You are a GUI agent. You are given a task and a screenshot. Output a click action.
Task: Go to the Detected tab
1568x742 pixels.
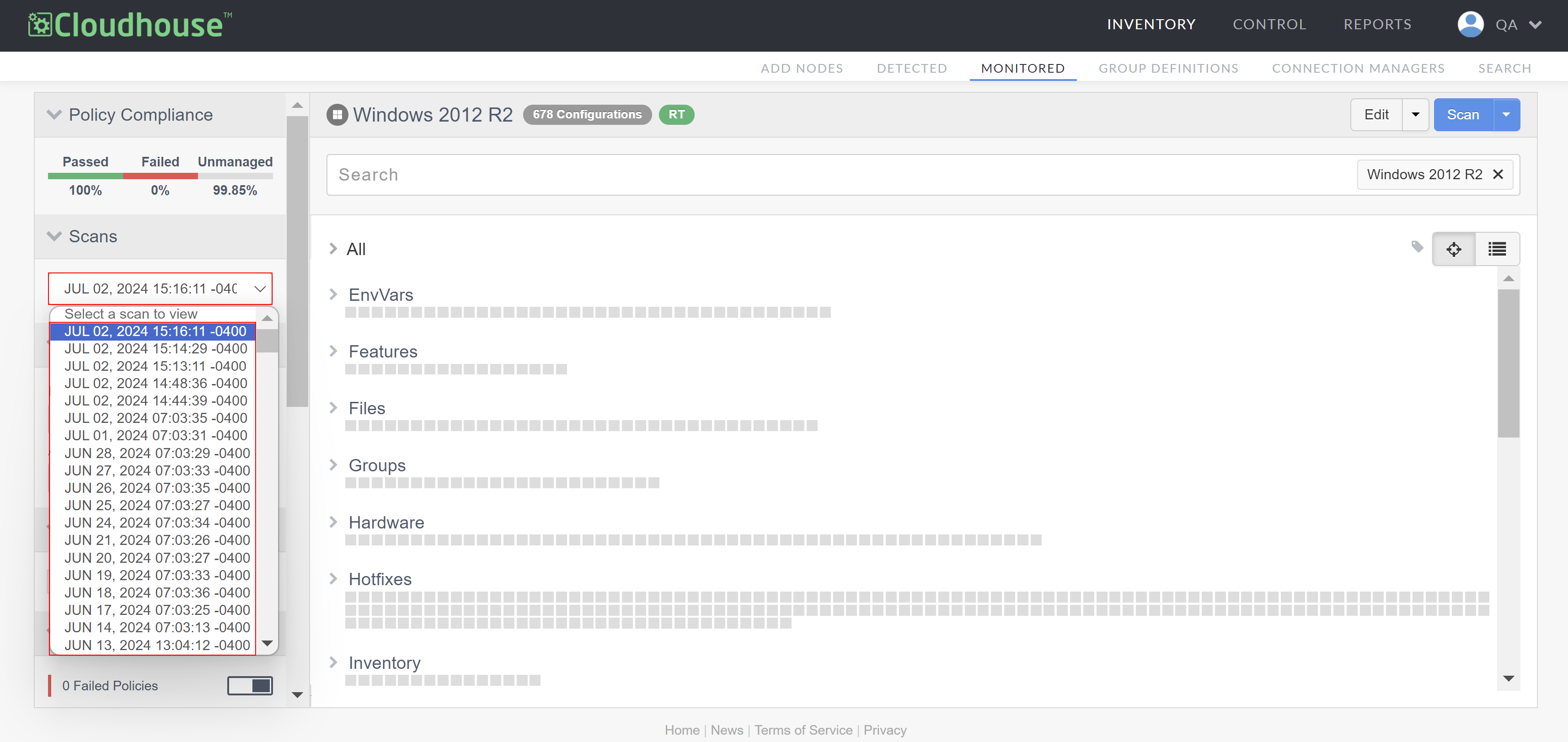tap(912, 68)
